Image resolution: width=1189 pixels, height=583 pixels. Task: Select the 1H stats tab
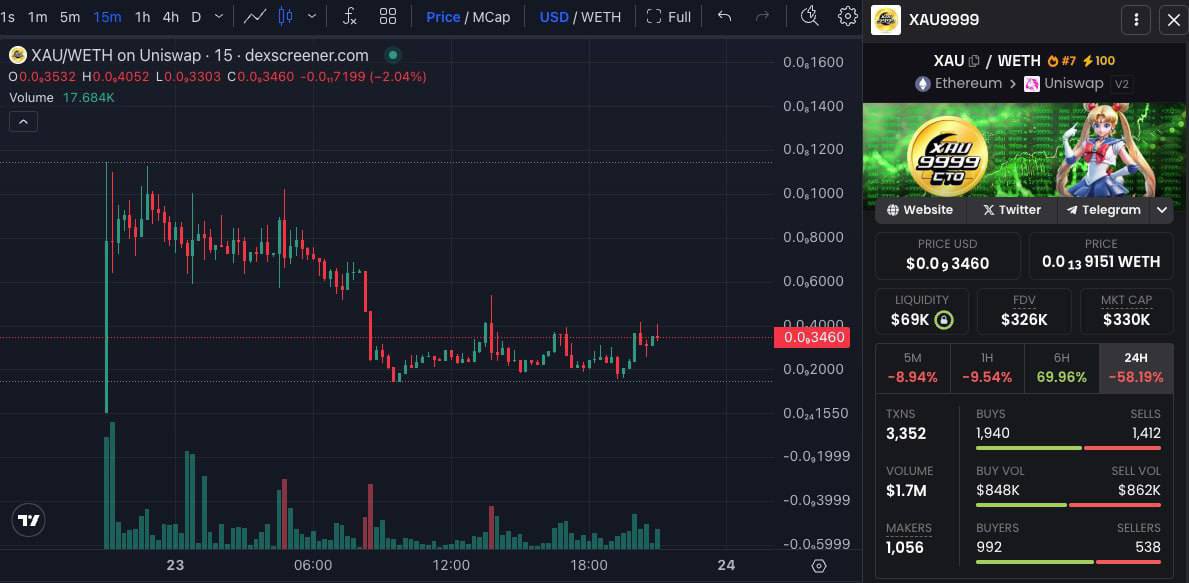[987, 368]
